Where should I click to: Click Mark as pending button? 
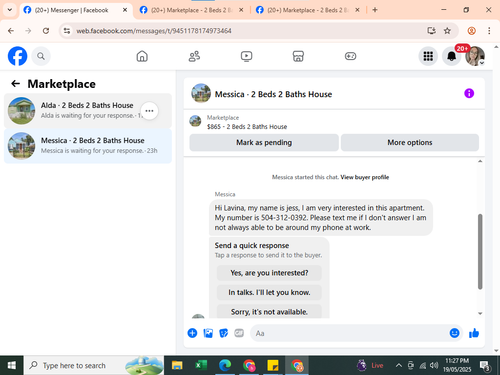264,143
